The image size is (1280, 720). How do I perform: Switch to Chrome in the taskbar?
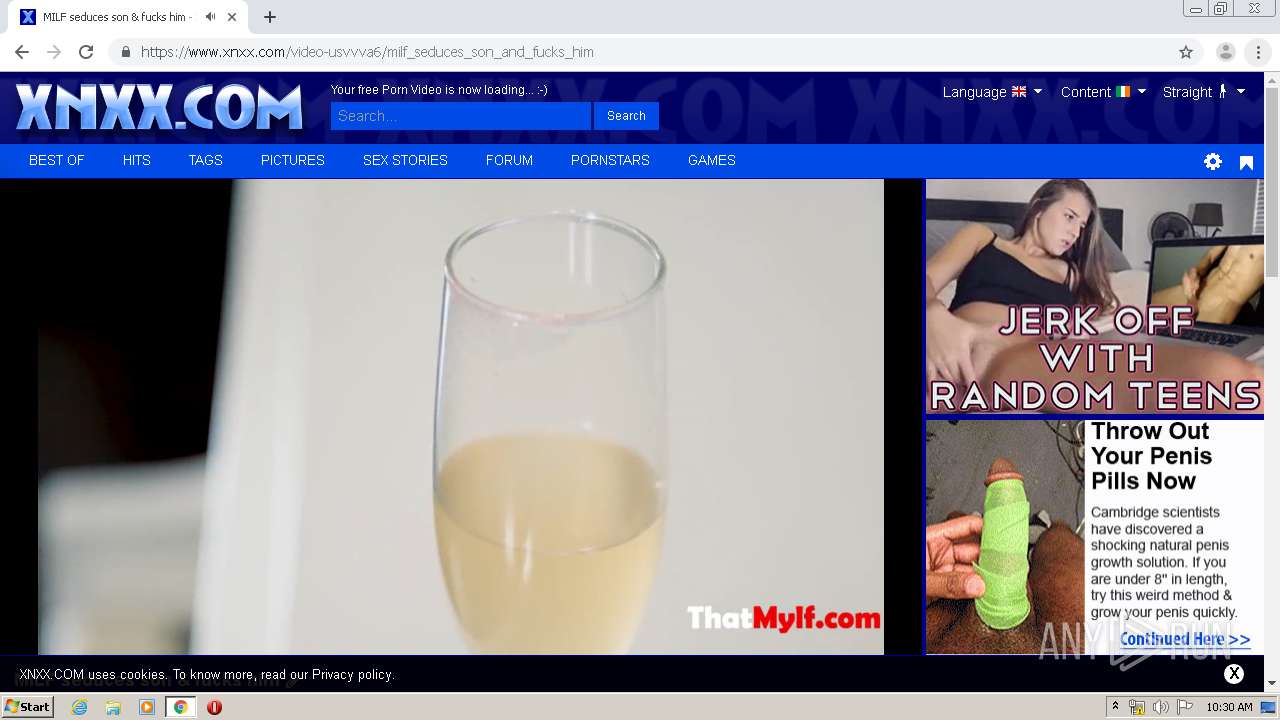pos(180,707)
